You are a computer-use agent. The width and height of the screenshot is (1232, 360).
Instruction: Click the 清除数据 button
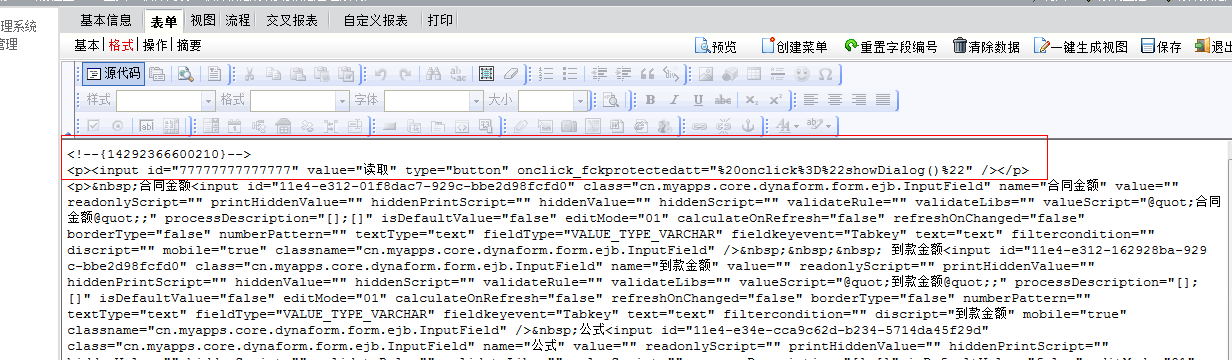[x=986, y=46]
